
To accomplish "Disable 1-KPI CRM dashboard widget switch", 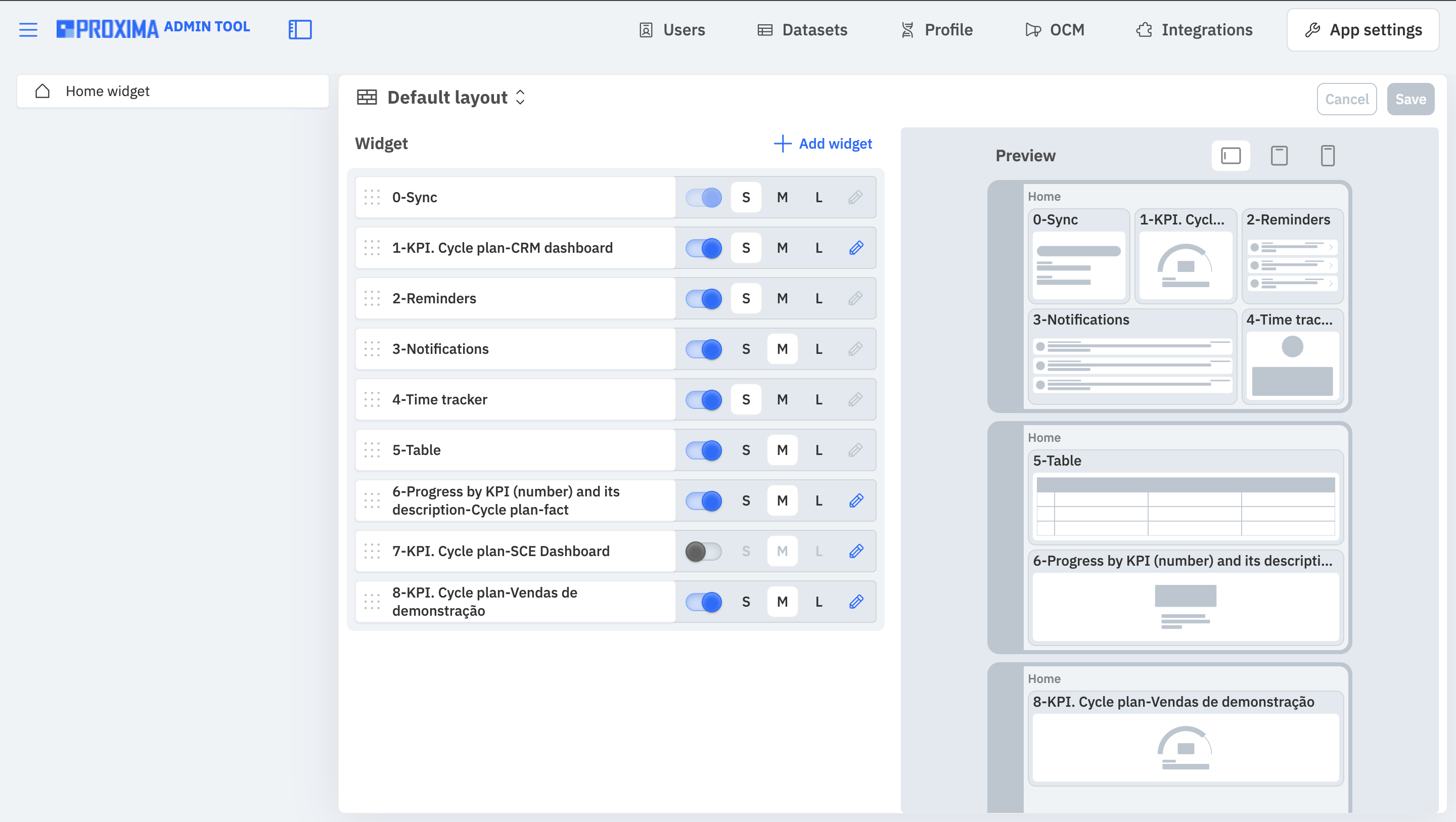I will tap(703, 248).
